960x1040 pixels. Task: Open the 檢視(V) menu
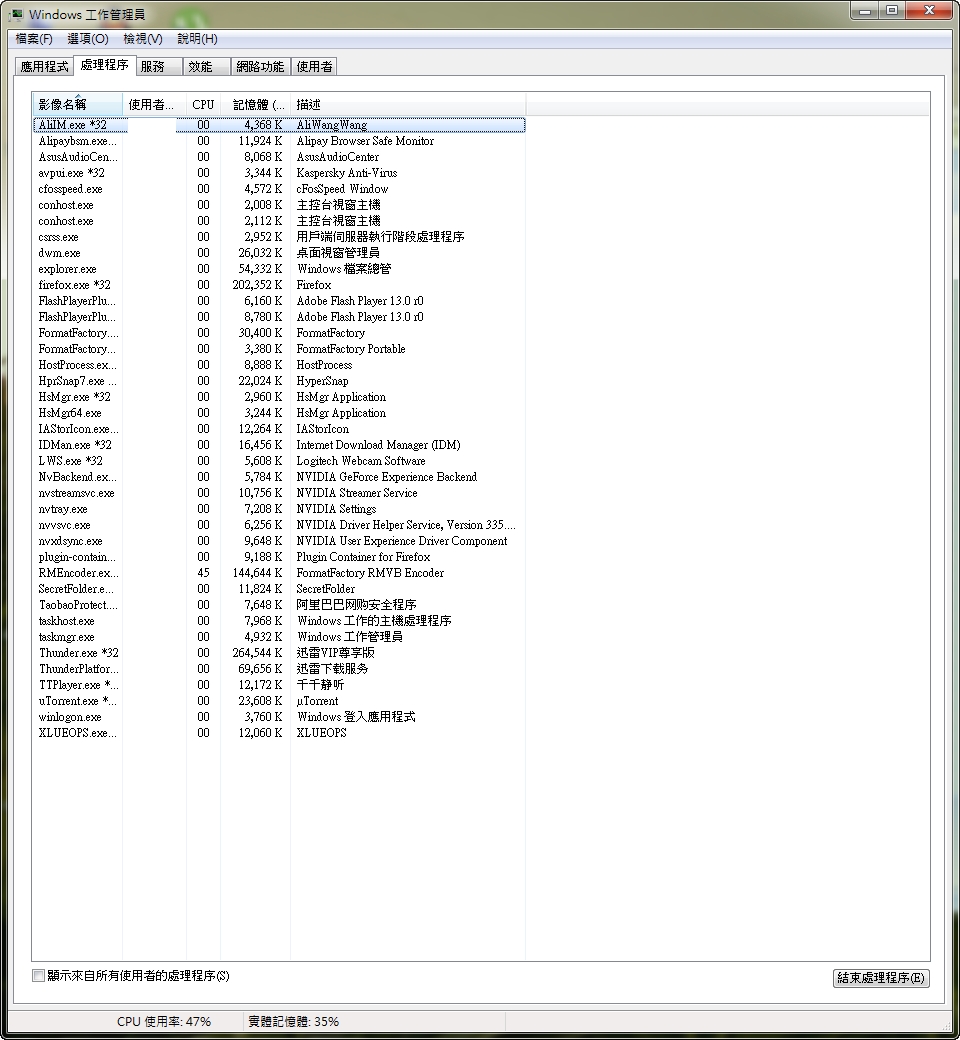pos(143,39)
